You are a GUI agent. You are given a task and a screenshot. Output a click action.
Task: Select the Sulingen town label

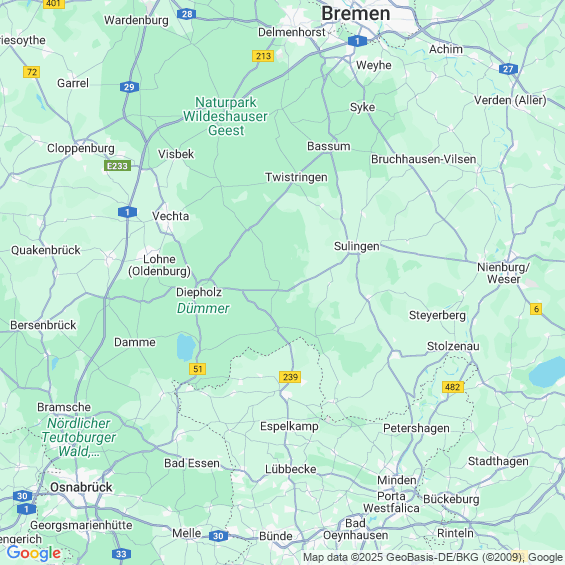[357, 246]
